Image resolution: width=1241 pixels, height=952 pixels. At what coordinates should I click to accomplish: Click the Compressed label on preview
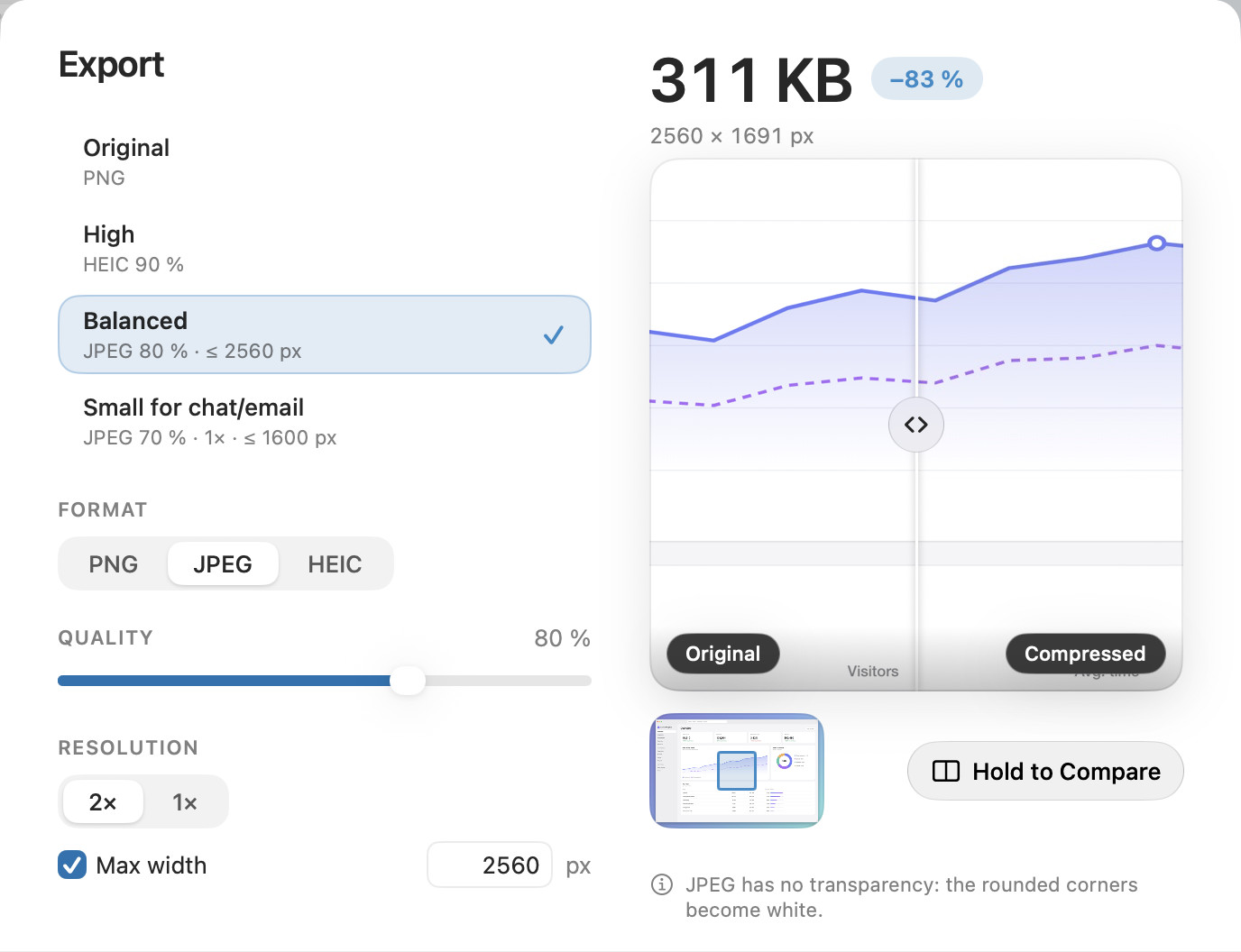(x=1085, y=654)
